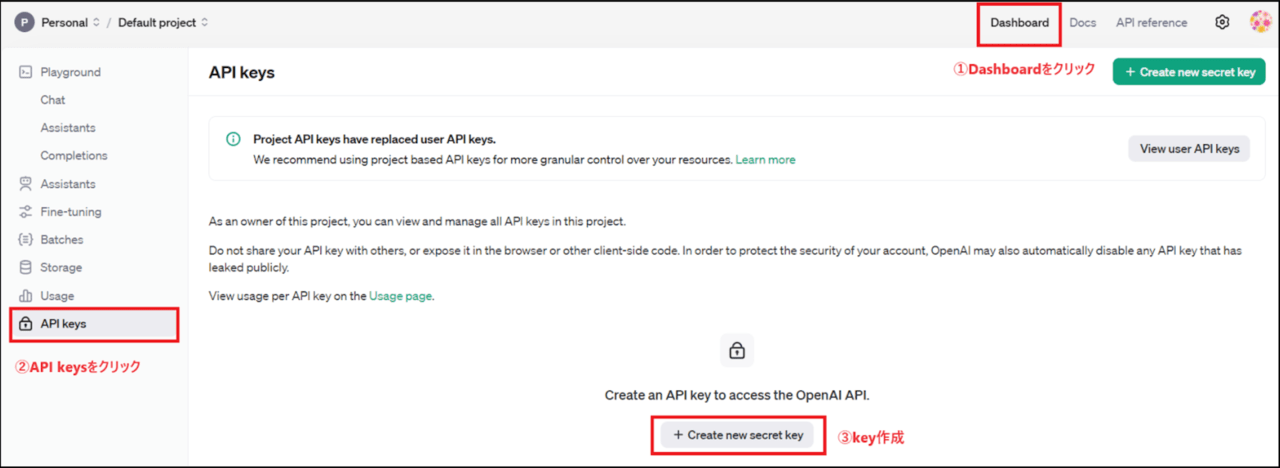
Task: Expand the Default project selector
Action: point(164,22)
